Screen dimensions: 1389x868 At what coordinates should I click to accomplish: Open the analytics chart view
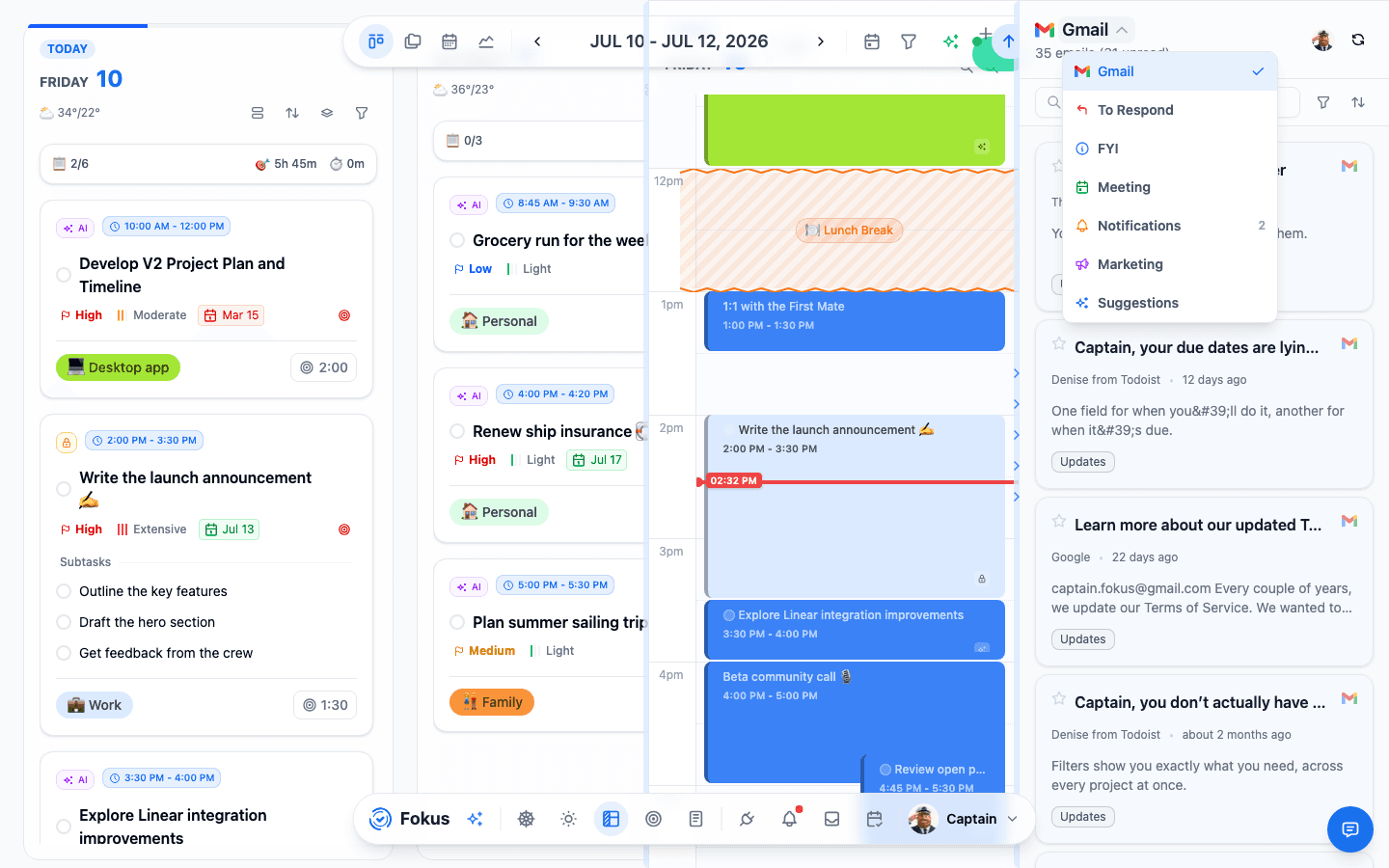point(486,41)
